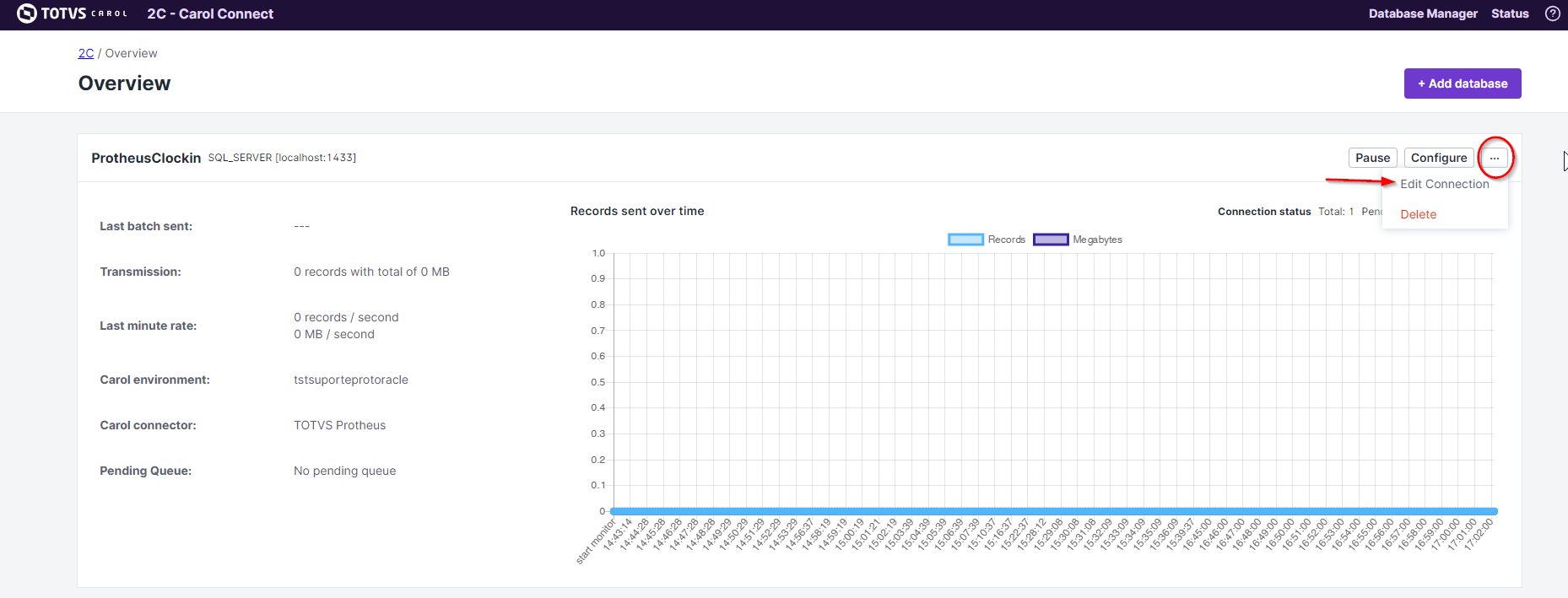This screenshot has width=1568, height=598.
Task: Toggle the Records legend series
Action: [x=986, y=240]
